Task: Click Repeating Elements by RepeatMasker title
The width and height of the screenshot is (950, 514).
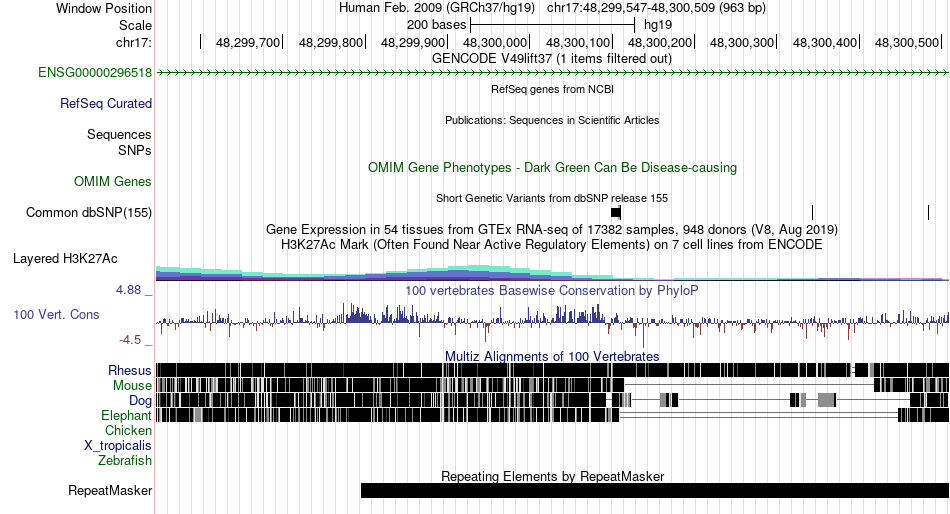Action: click(x=552, y=476)
